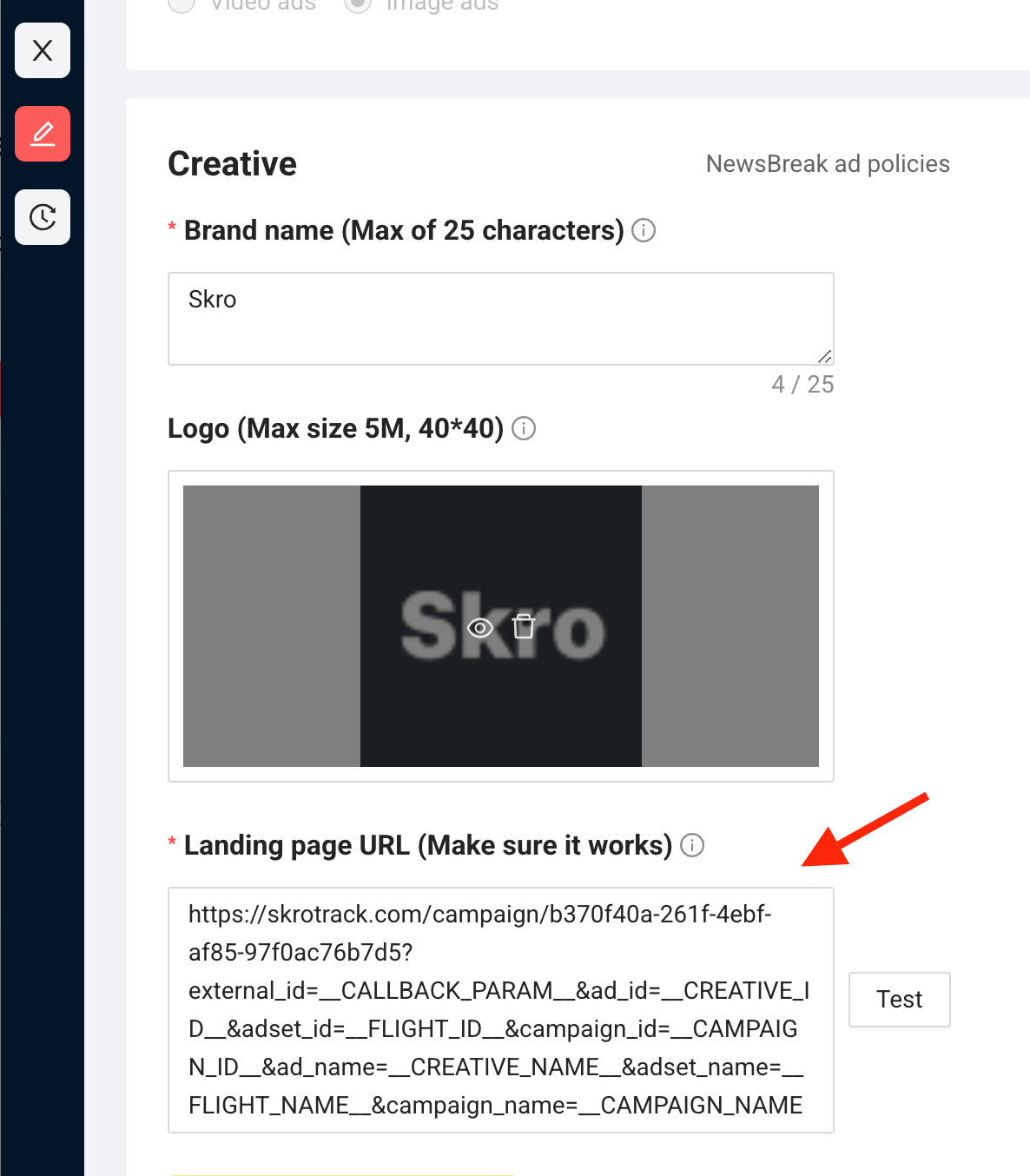This screenshot has height=1176, width=1030.
Task: Delete the logo using the trash icon
Action: pos(524,626)
